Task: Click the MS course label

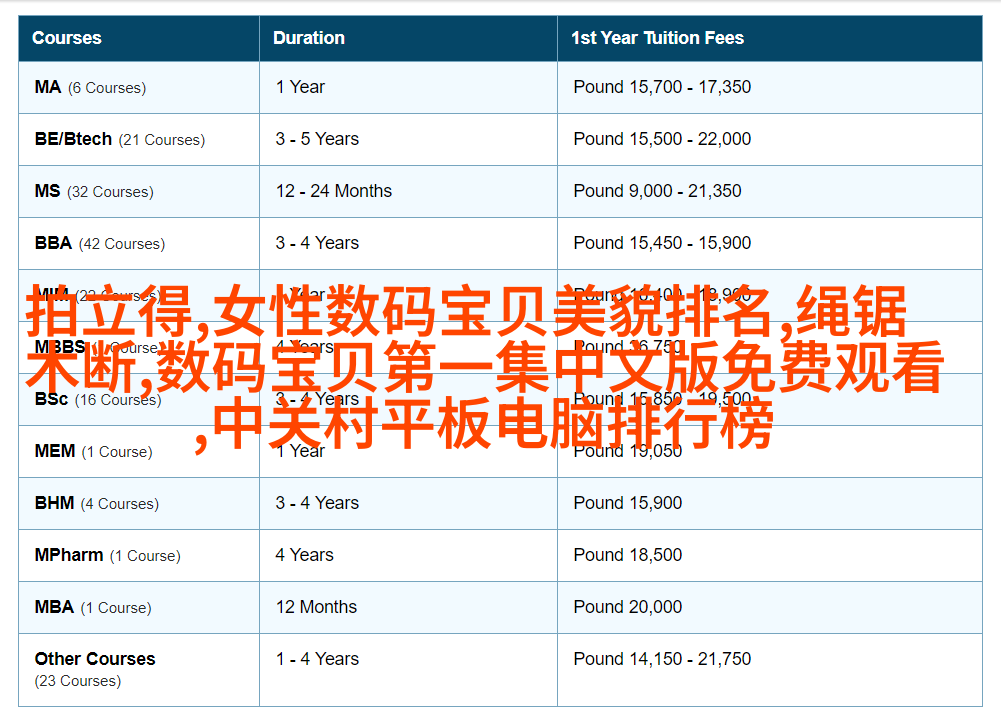Action: pyautogui.click(x=48, y=191)
